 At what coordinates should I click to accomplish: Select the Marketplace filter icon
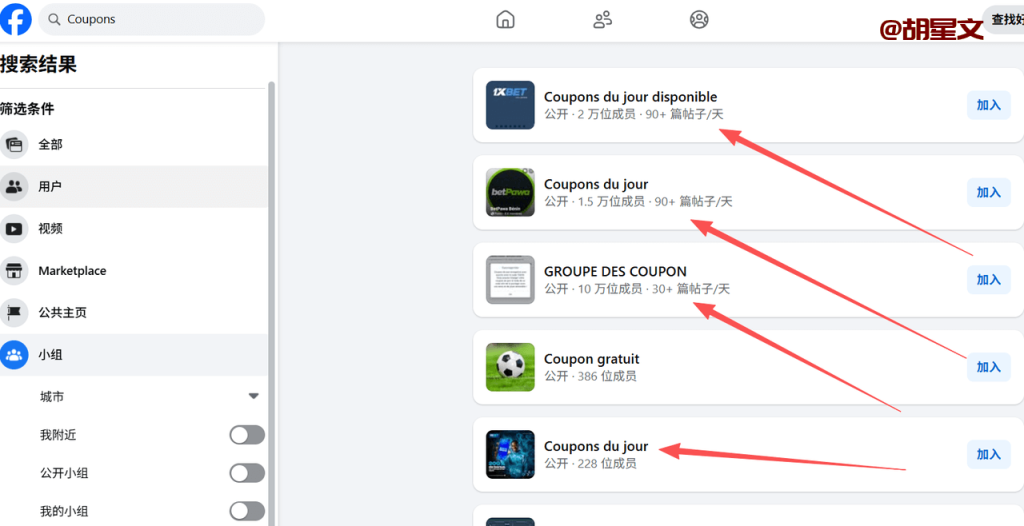click(14, 271)
